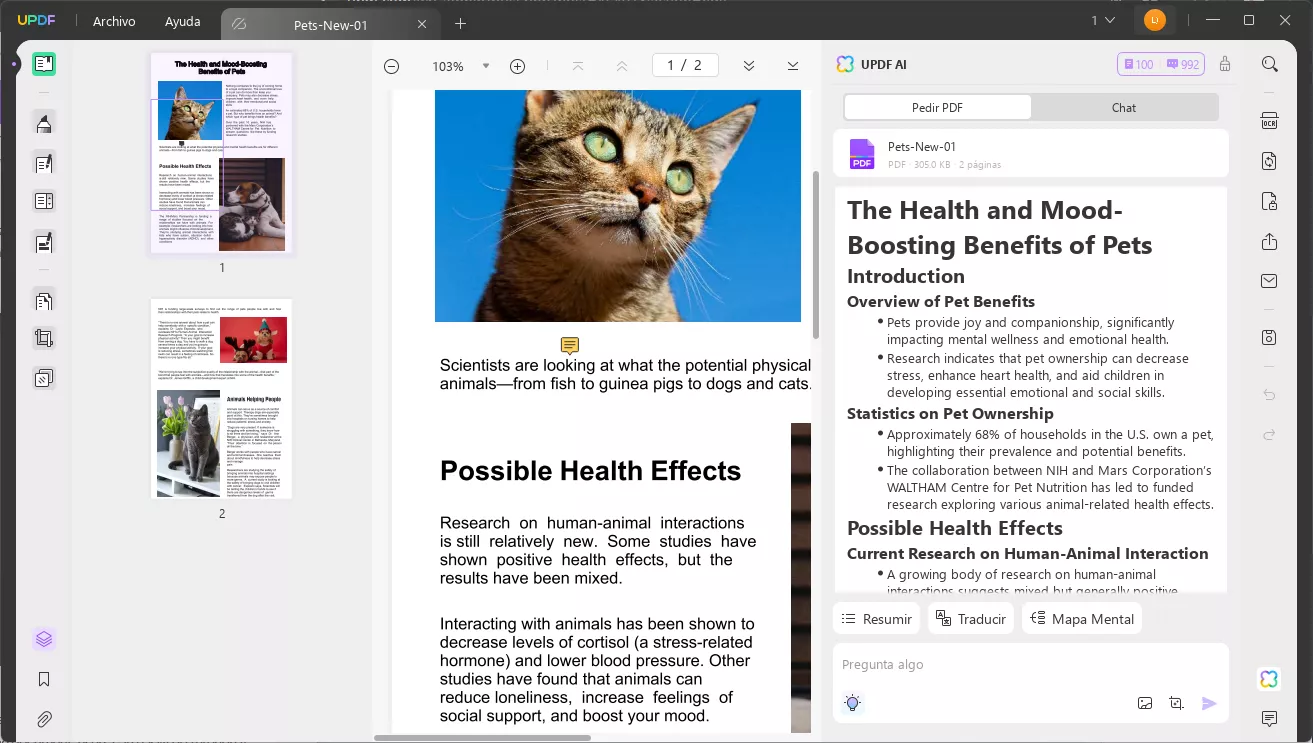Select the page 2 thumbnail

click(x=222, y=398)
